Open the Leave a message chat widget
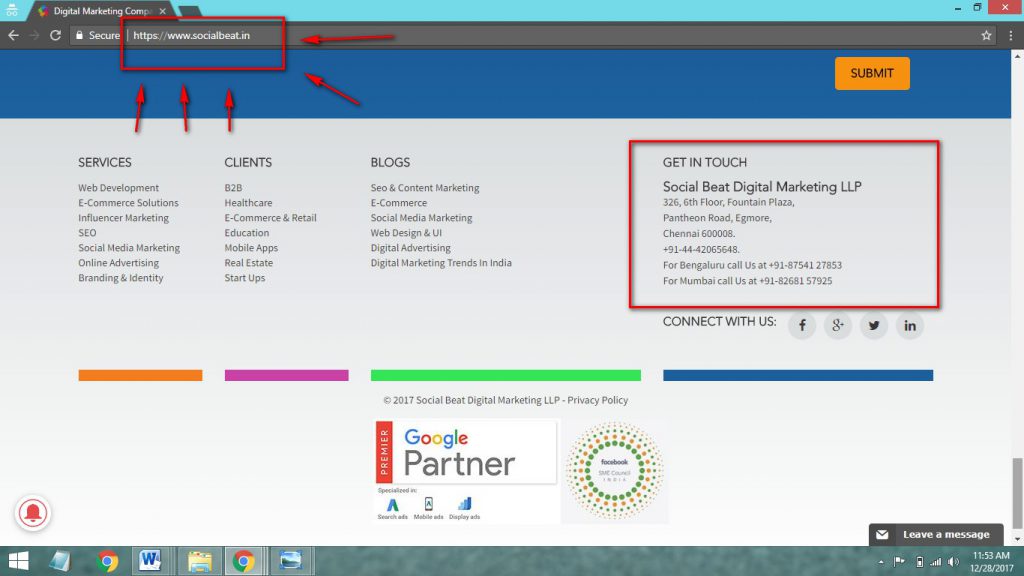This screenshot has height=576, width=1024. 936,534
